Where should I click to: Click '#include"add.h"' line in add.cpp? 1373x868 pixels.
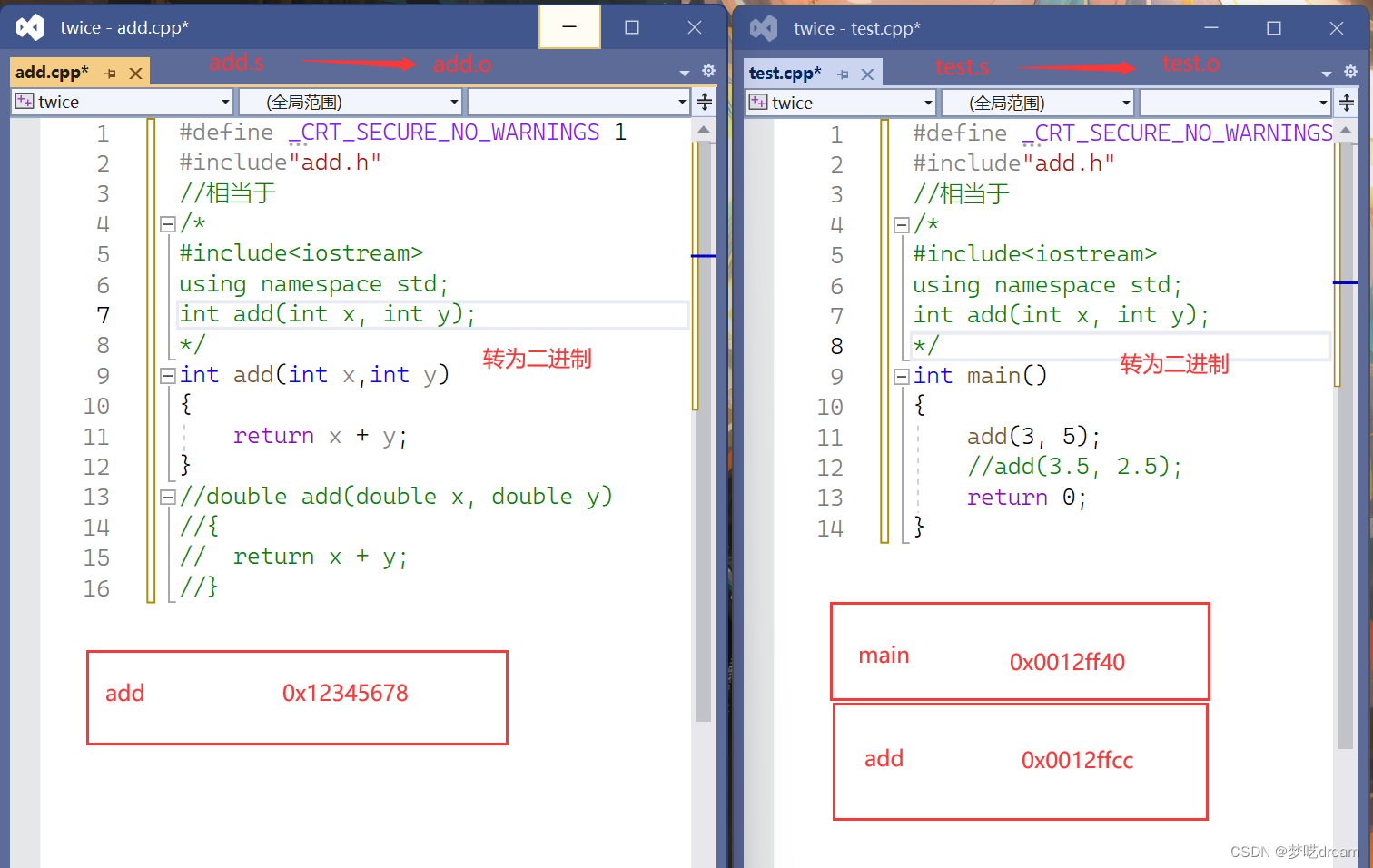(280, 163)
